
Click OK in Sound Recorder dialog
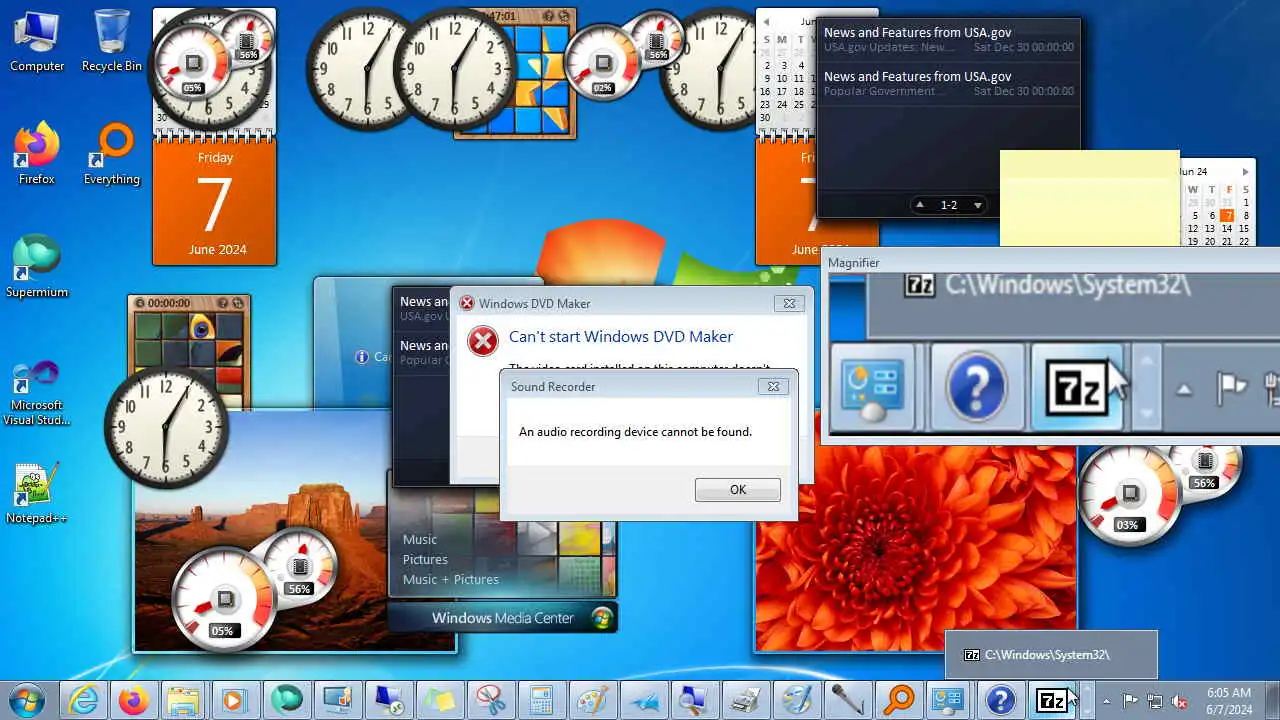pyautogui.click(x=738, y=489)
